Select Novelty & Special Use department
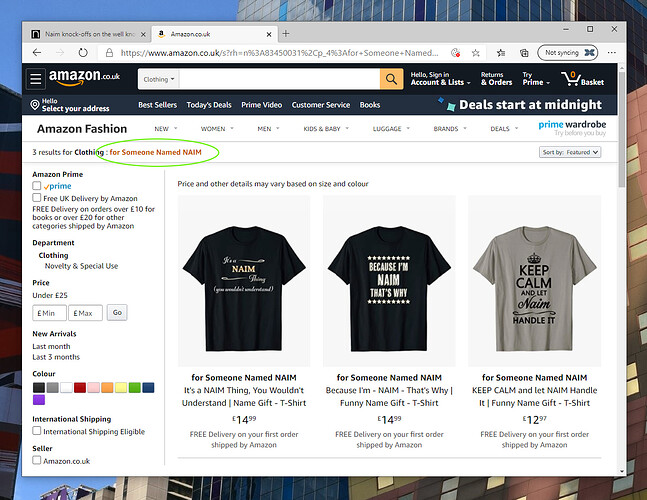Viewport: 647px width, 500px height. [81, 266]
